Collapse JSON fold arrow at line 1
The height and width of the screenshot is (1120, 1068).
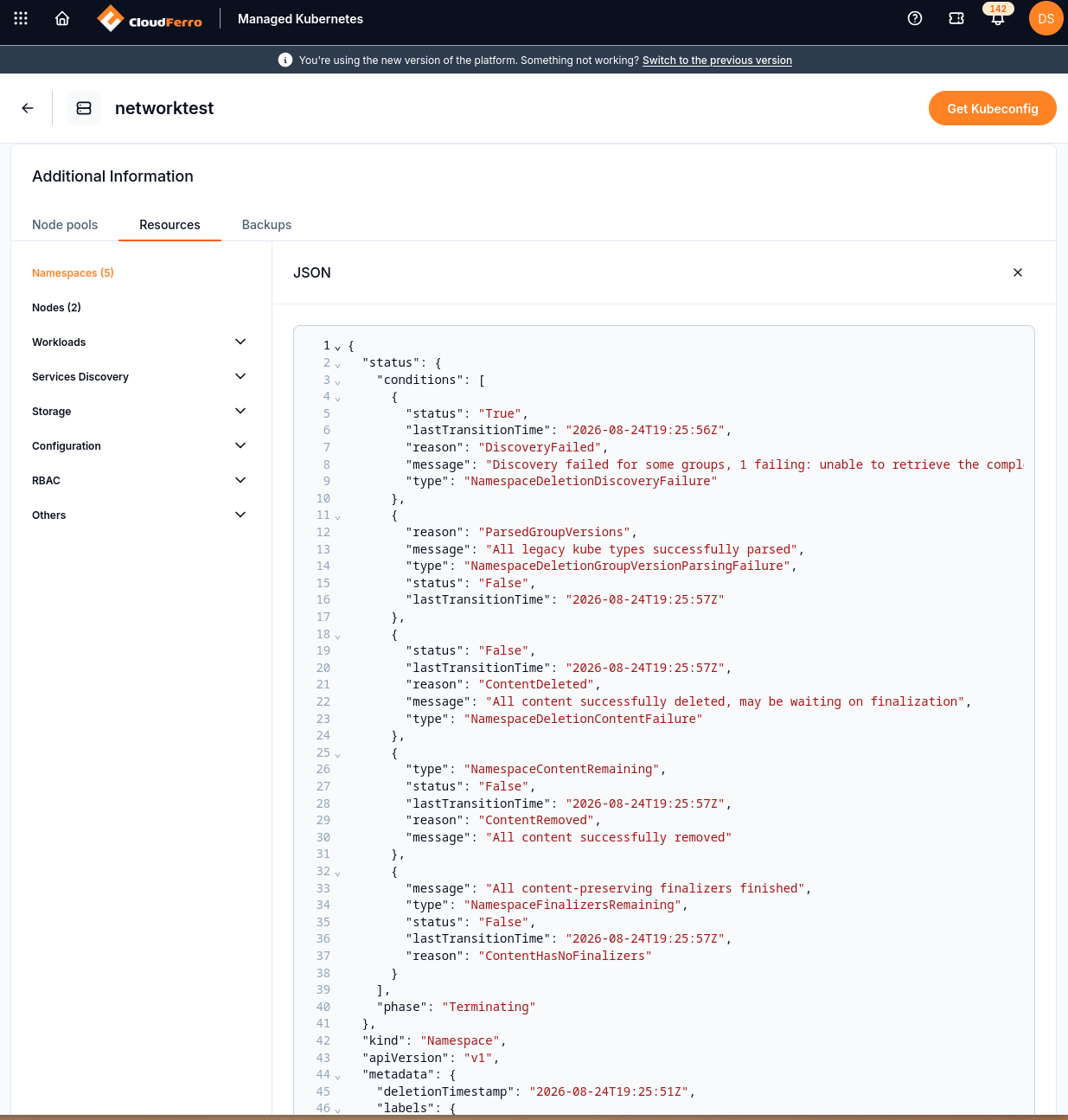pyautogui.click(x=337, y=347)
